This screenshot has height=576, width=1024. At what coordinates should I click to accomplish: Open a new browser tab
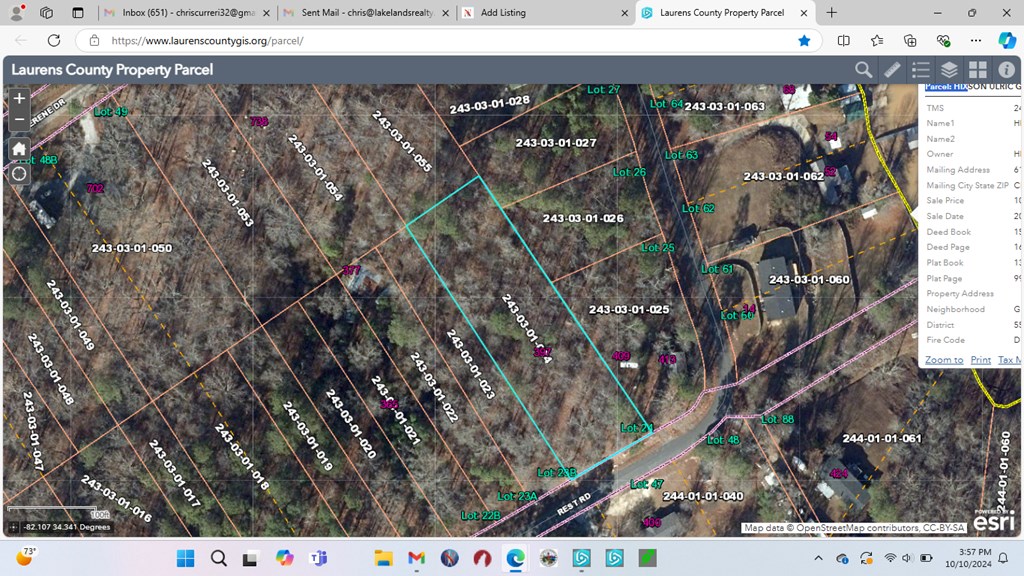pyautogui.click(x=831, y=12)
